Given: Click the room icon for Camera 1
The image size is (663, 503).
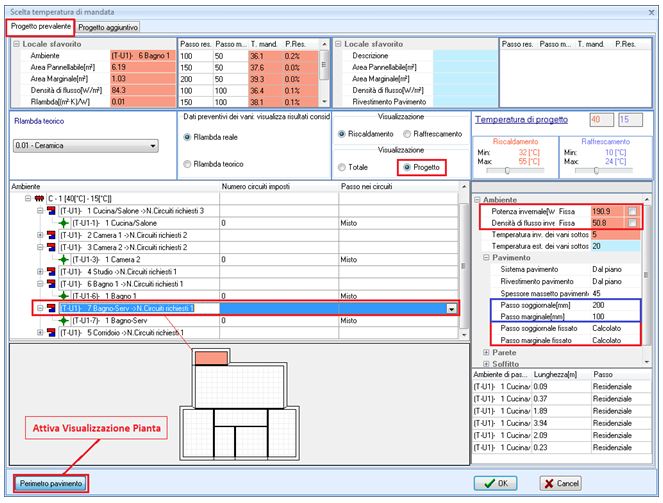Looking at the screenshot, I should [x=49, y=235].
